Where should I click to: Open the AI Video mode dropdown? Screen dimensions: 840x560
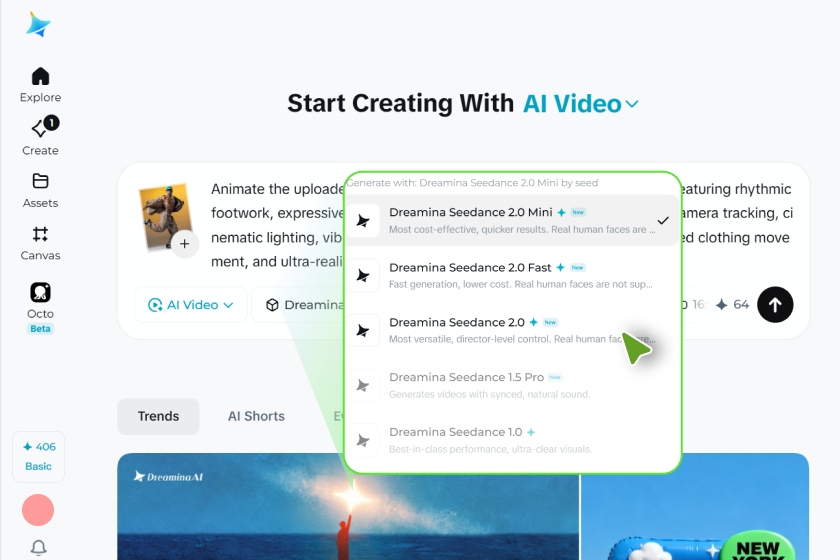coord(191,305)
